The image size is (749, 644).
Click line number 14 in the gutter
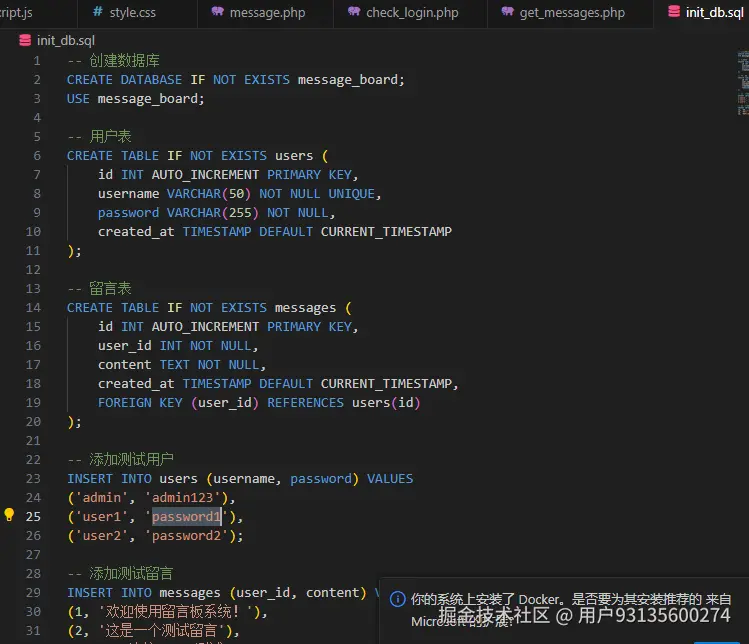tap(33, 308)
